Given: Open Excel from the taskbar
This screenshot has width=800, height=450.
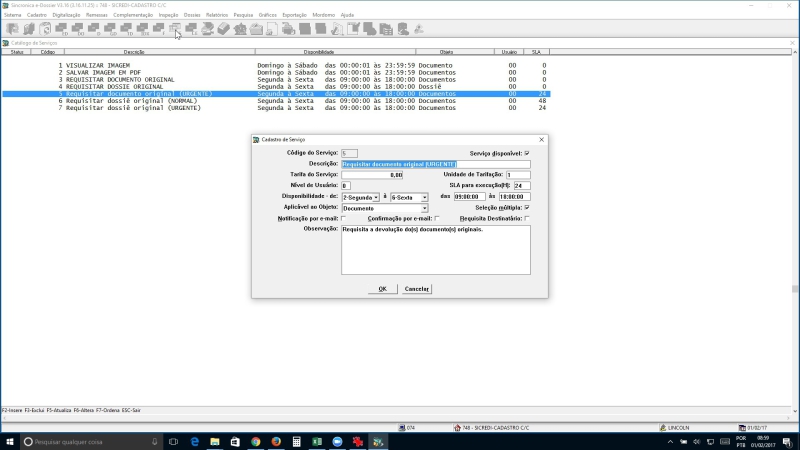Looking at the screenshot, I should [317, 442].
